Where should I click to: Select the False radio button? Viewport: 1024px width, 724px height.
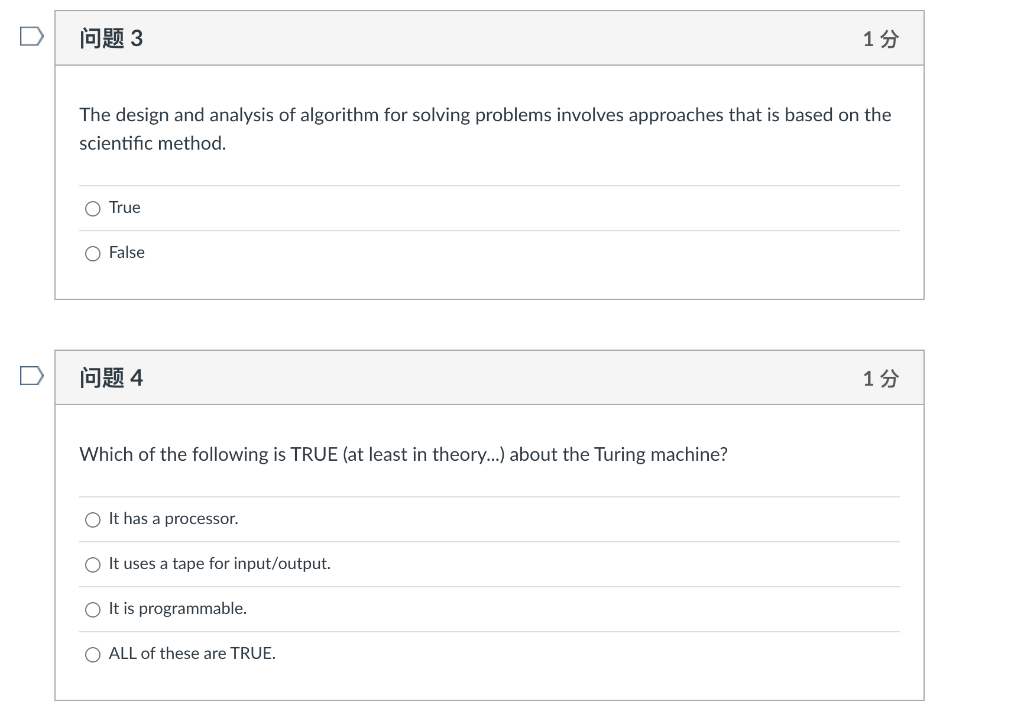pyautogui.click(x=93, y=253)
